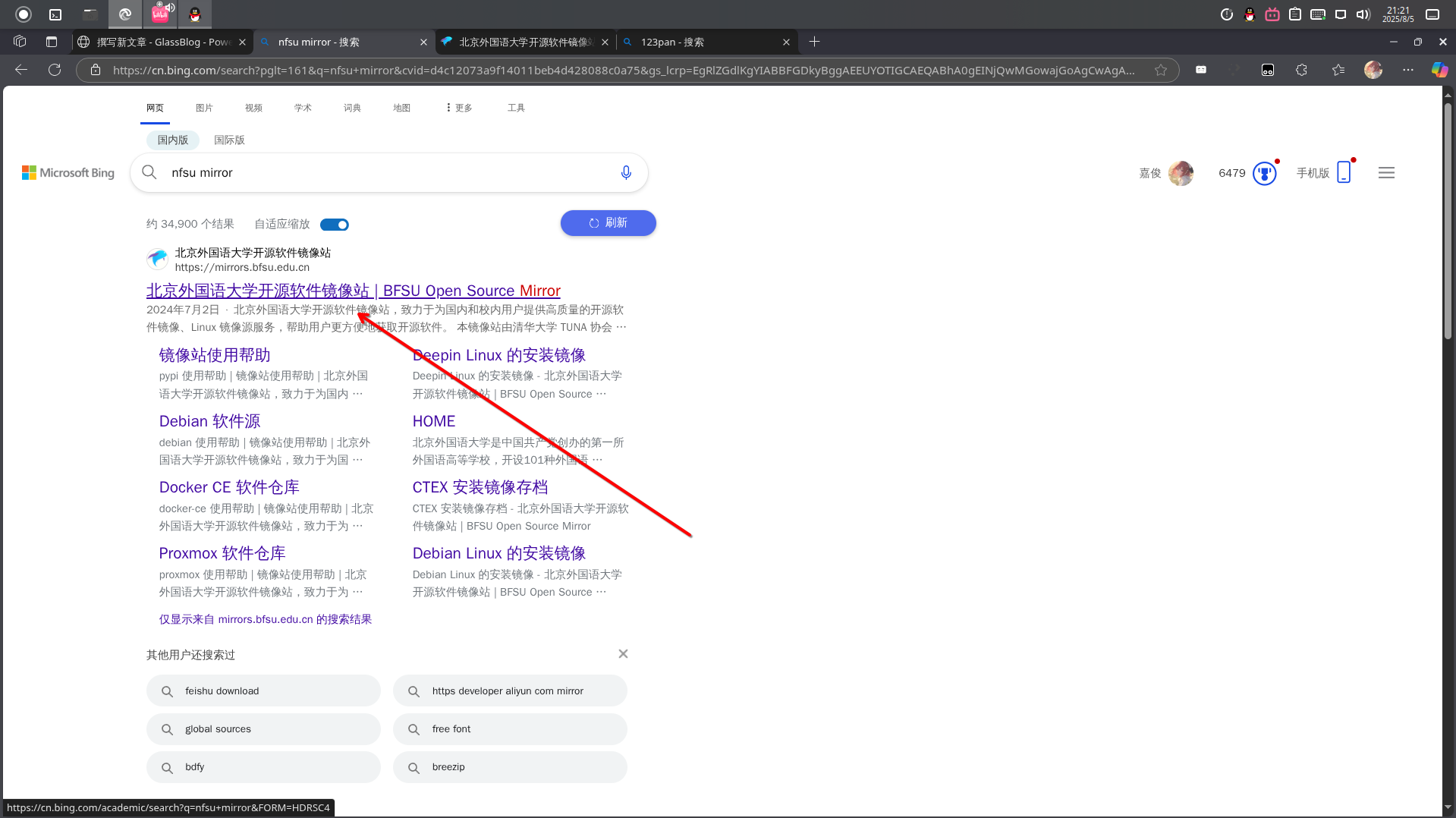Open the volume speaker tray icon
Image resolution: width=1456 pixels, height=818 pixels.
[1363, 14]
